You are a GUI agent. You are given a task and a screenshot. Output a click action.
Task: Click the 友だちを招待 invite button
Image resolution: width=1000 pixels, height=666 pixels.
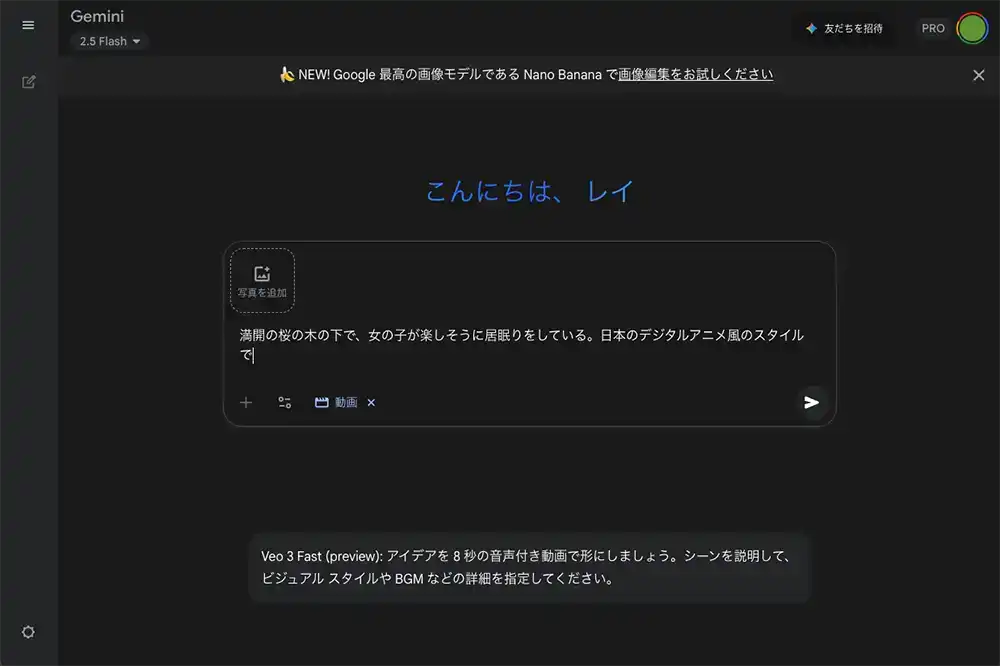pos(845,28)
